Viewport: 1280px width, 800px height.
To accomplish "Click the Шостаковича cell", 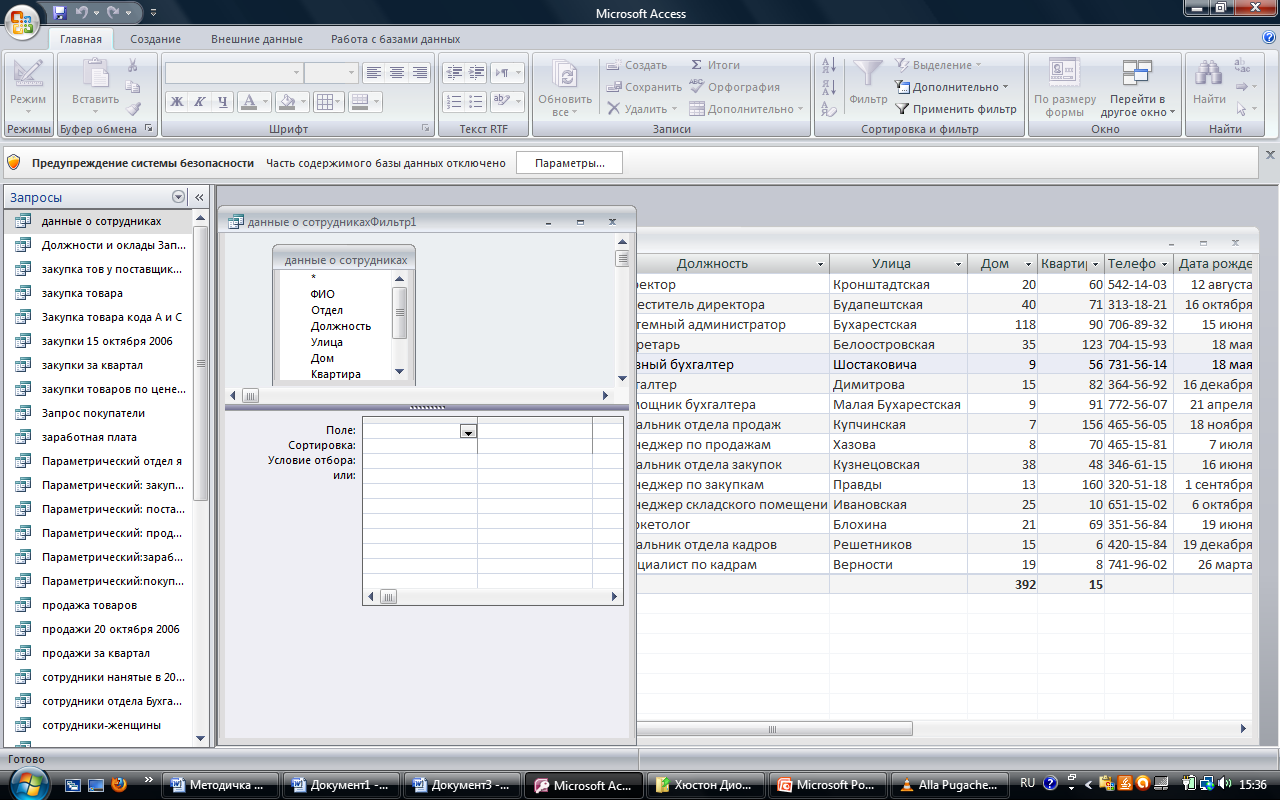I will (898, 364).
